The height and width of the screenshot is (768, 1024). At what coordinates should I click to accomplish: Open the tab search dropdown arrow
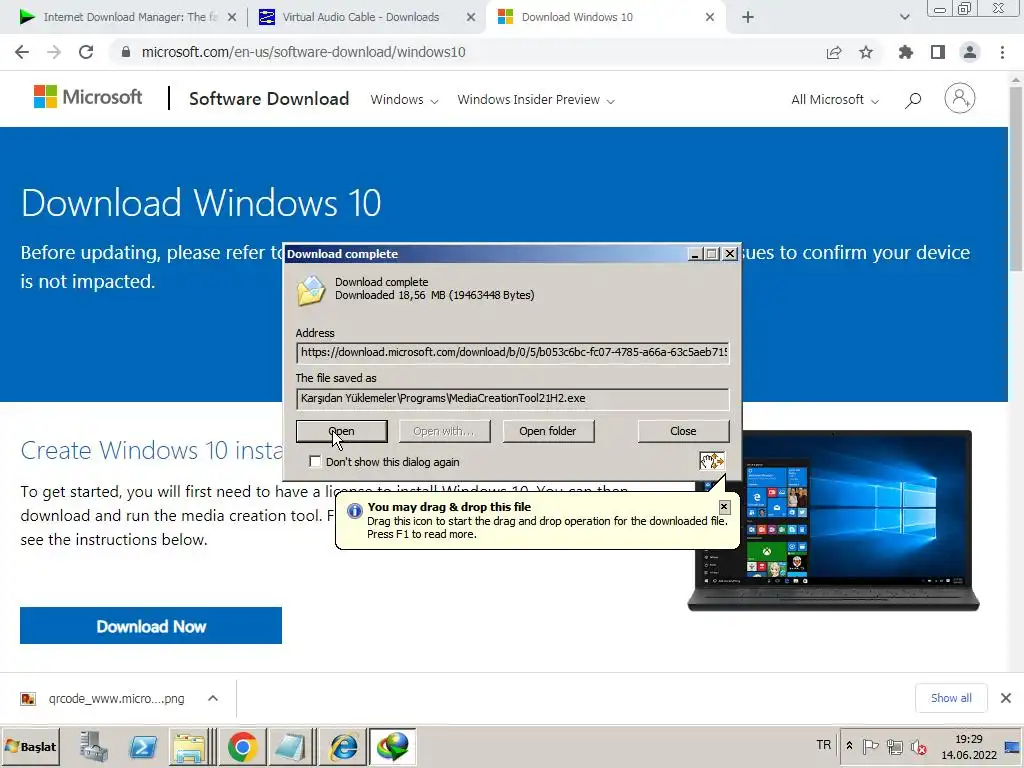(904, 17)
